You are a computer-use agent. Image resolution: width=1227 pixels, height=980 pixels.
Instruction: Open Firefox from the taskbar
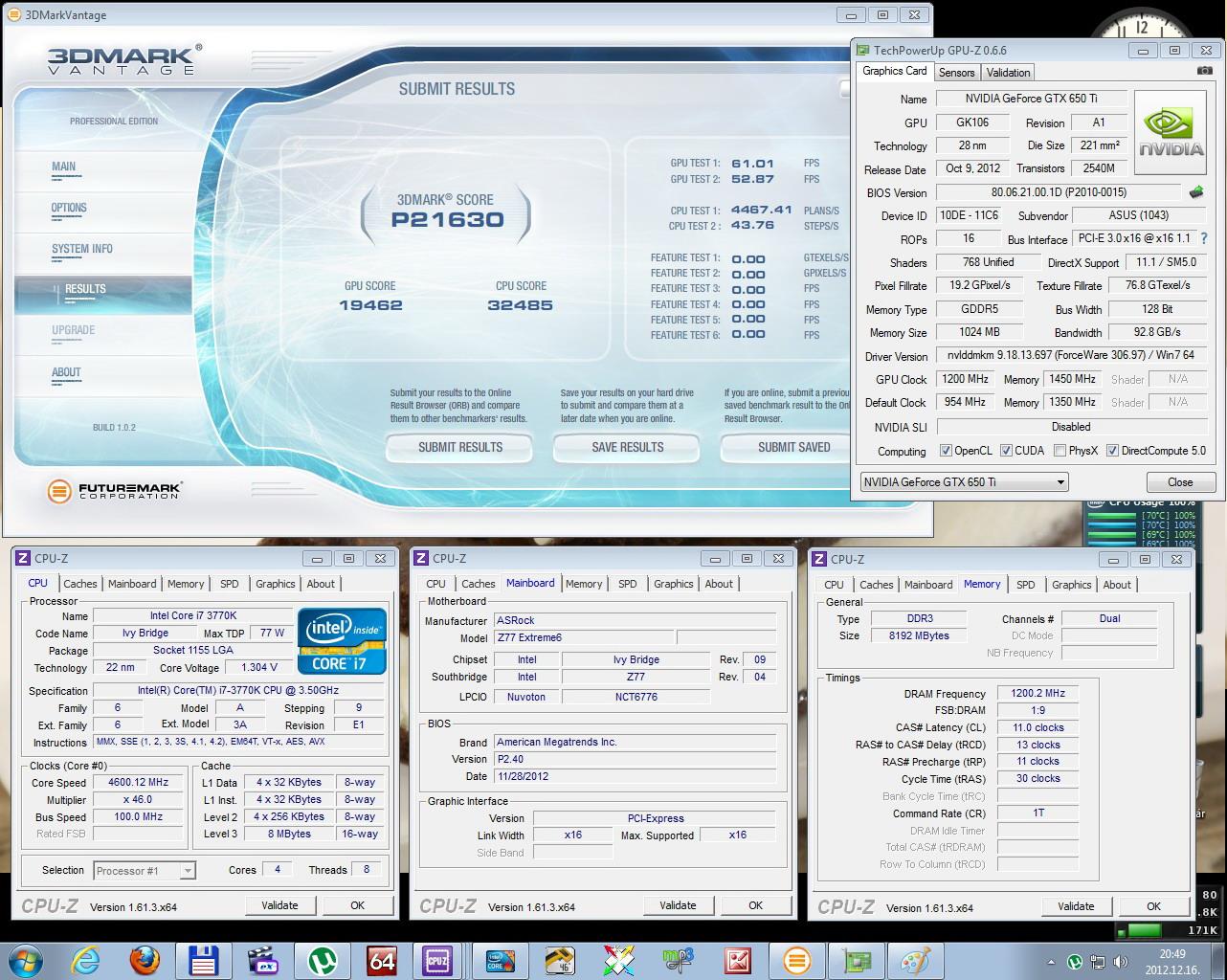point(145,960)
